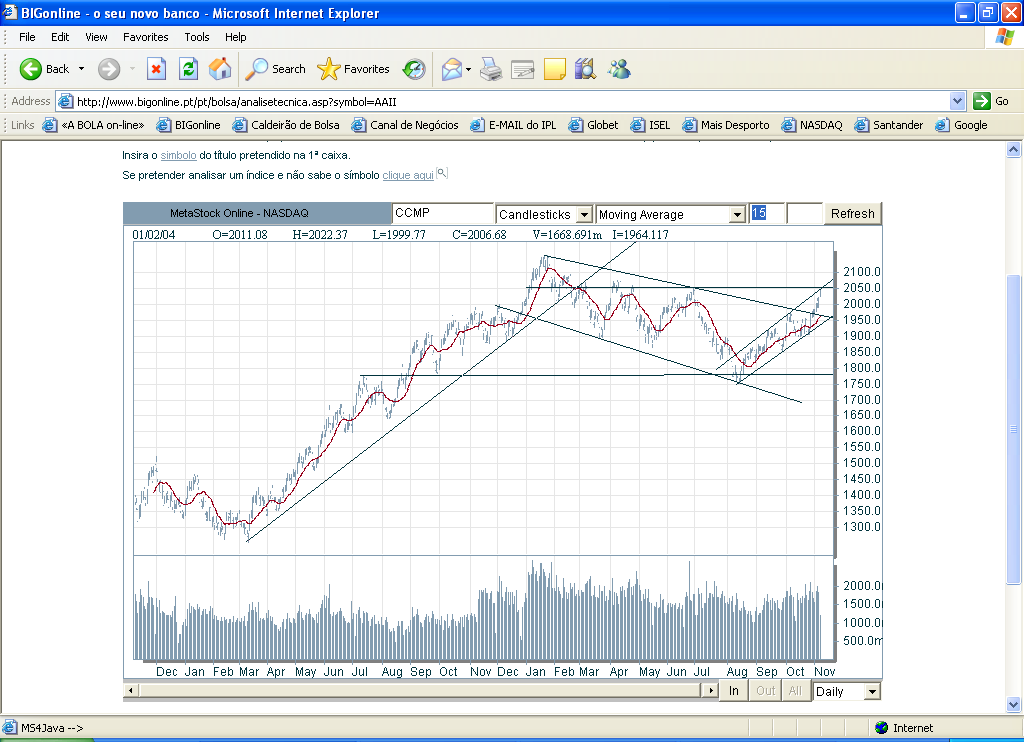Go to the Home page icon
The height and width of the screenshot is (742, 1024).
pyautogui.click(x=220, y=69)
